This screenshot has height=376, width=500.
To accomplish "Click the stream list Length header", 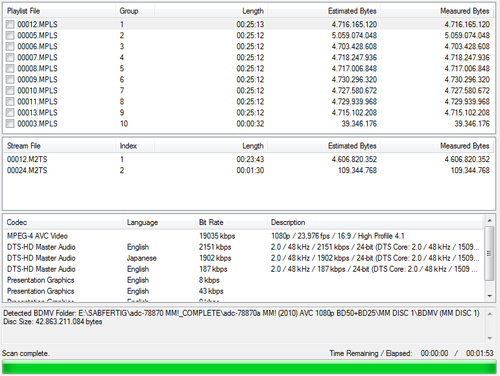I will click(x=211, y=146).
